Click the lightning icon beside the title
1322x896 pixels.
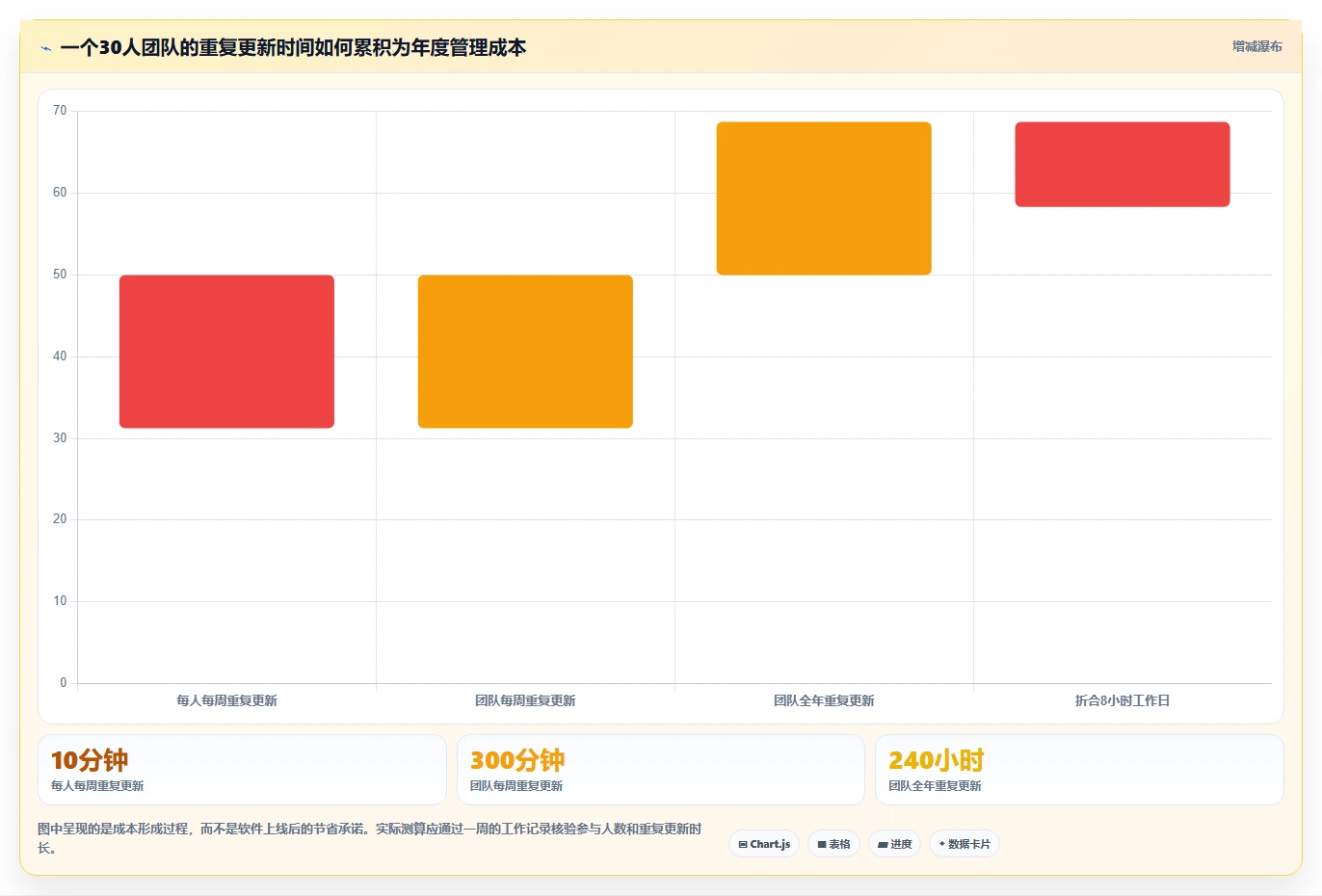(x=45, y=48)
